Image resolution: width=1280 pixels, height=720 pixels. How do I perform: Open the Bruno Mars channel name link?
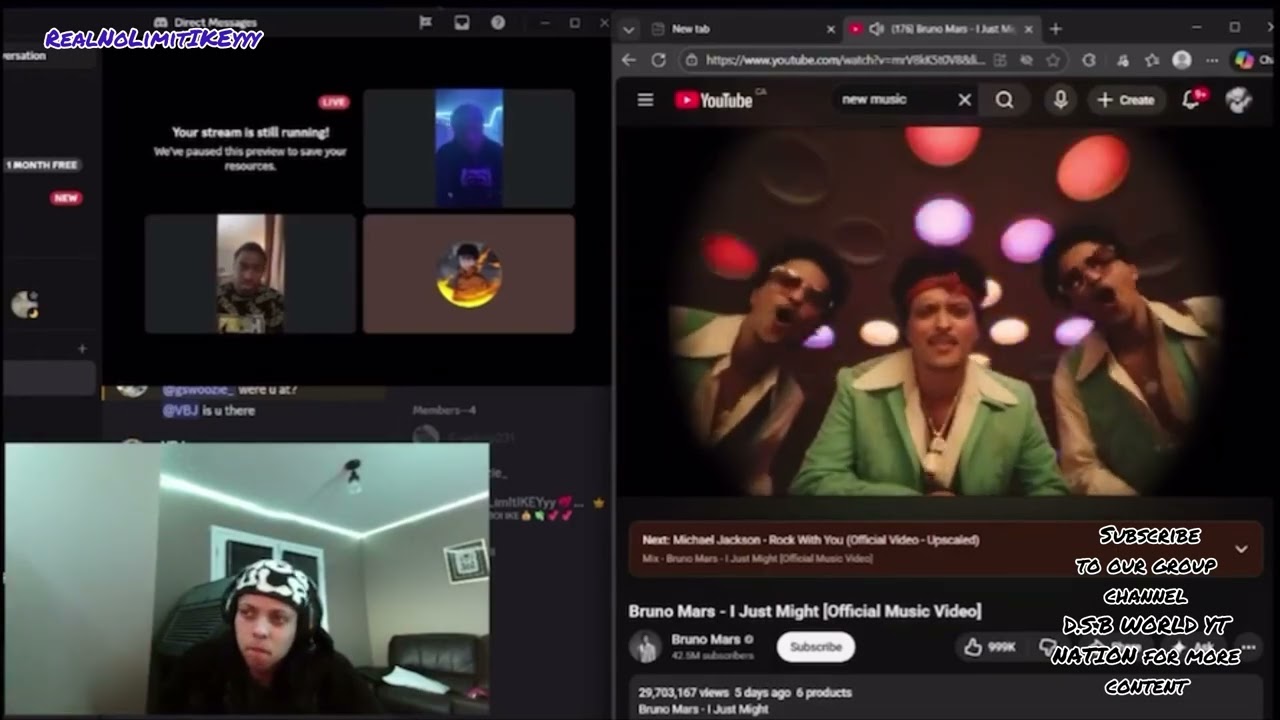(x=706, y=639)
